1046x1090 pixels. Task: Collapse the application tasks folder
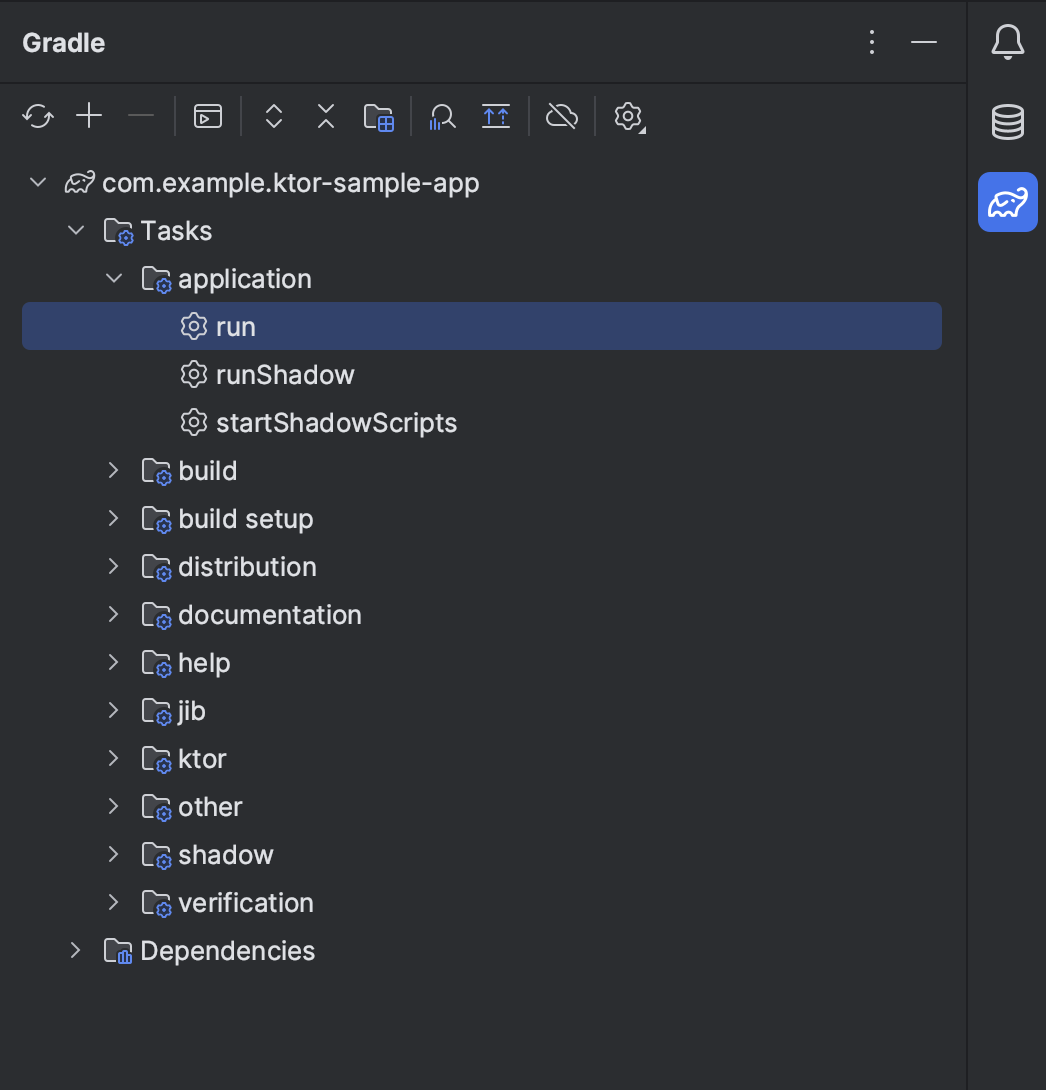[x=114, y=279]
